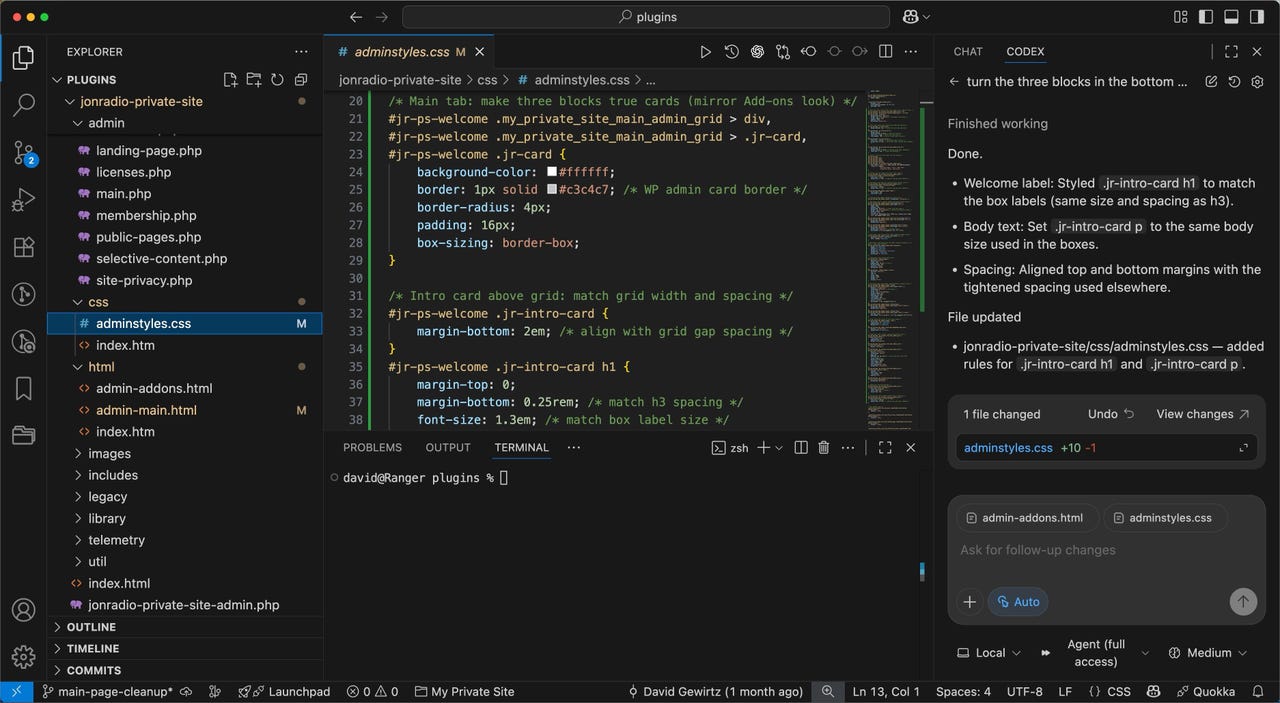Switch to the CODEX tab
The image size is (1280, 703).
tap(1025, 52)
